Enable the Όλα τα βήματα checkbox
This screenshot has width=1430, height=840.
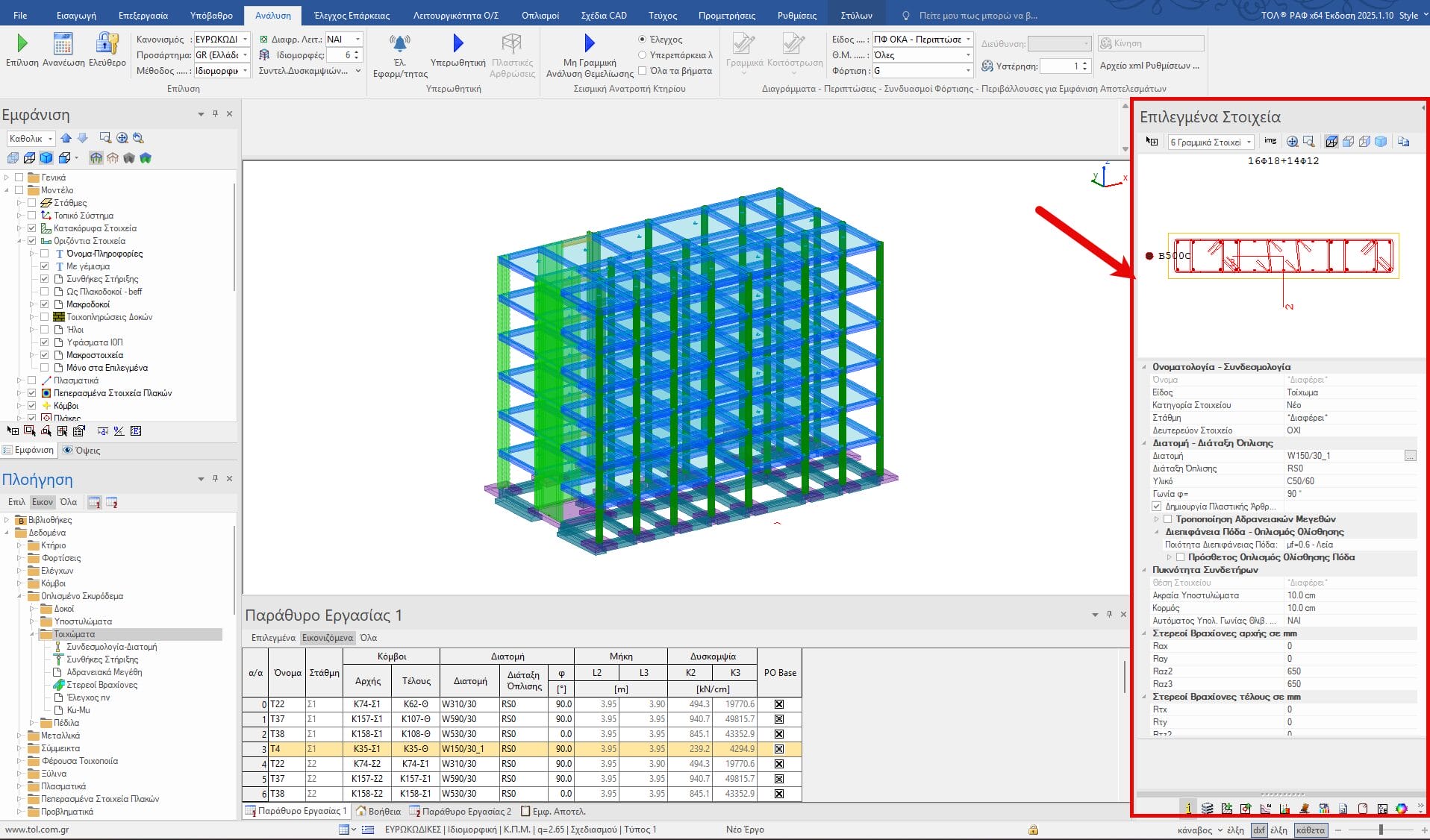click(642, 71)
